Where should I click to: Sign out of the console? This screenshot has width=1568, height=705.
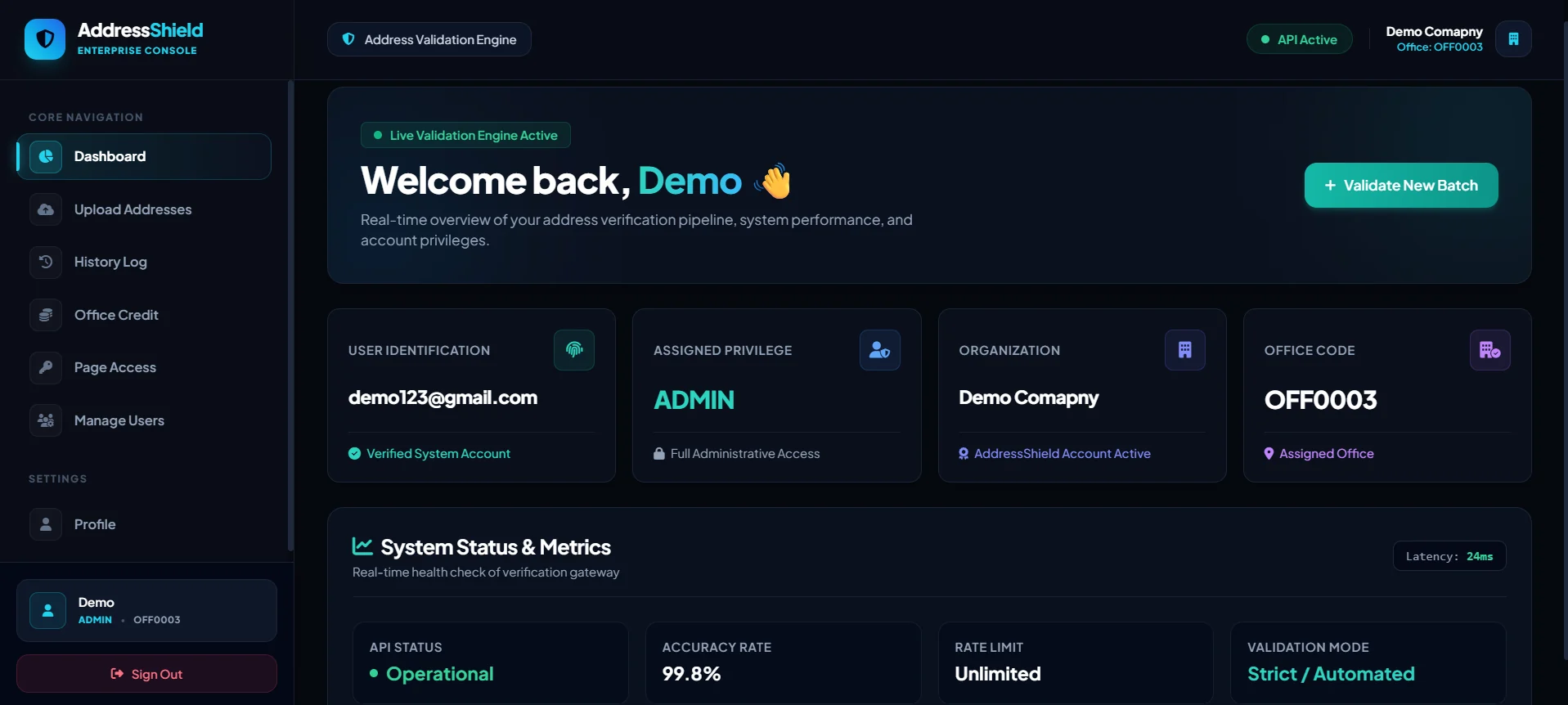tap(146, 674)
